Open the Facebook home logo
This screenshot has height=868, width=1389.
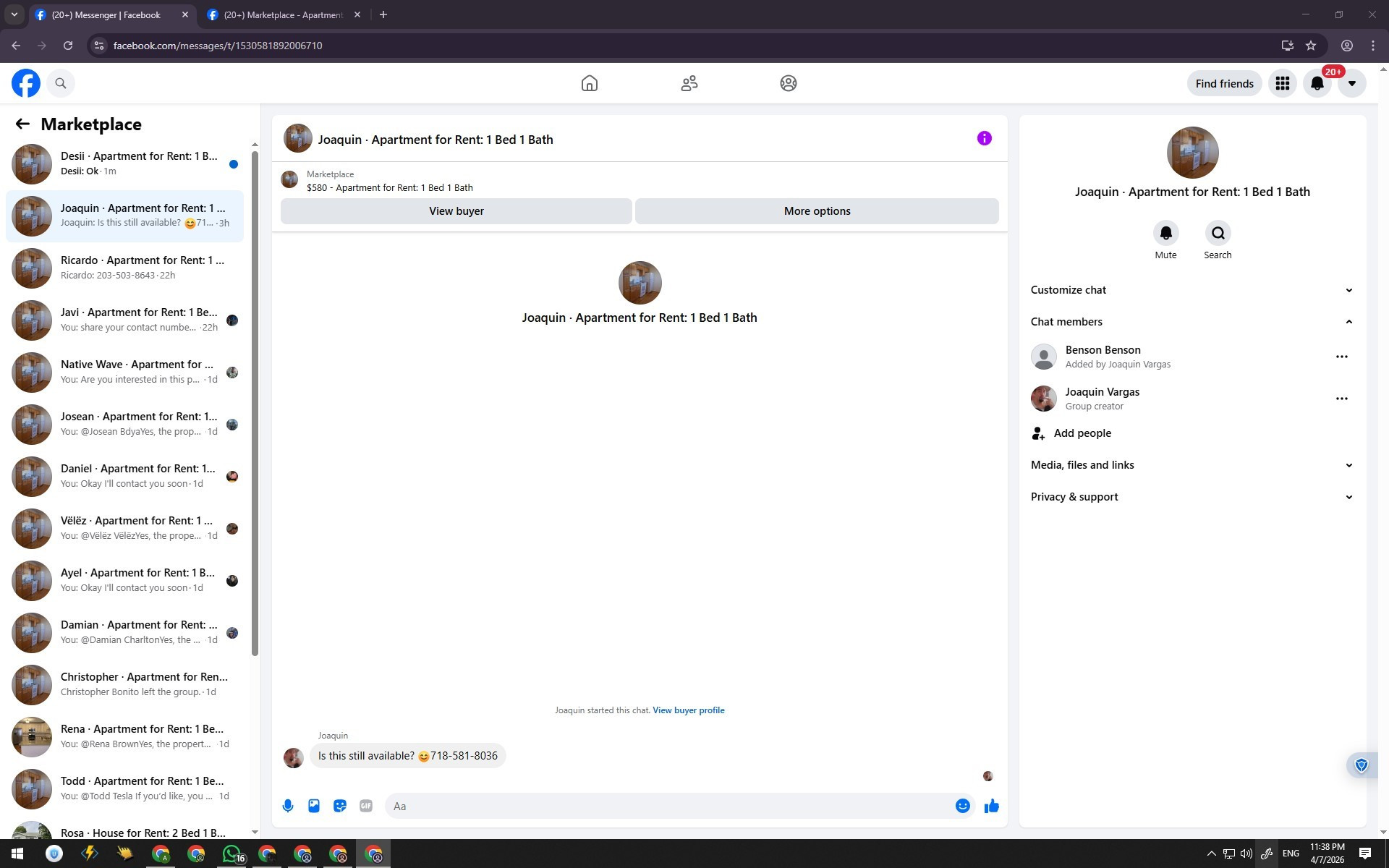[x=26, y=83]
